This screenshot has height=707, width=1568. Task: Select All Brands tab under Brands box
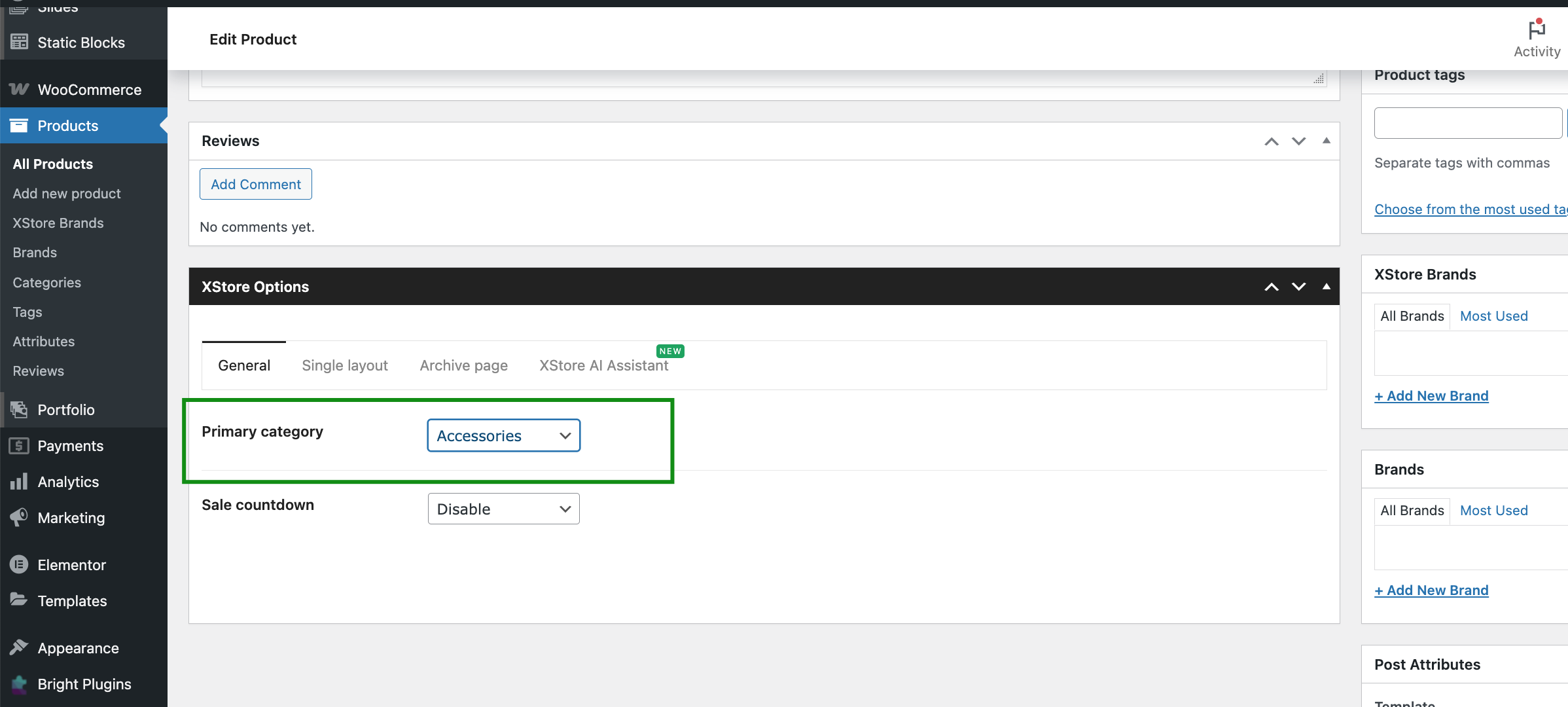tap(1412, 511)
